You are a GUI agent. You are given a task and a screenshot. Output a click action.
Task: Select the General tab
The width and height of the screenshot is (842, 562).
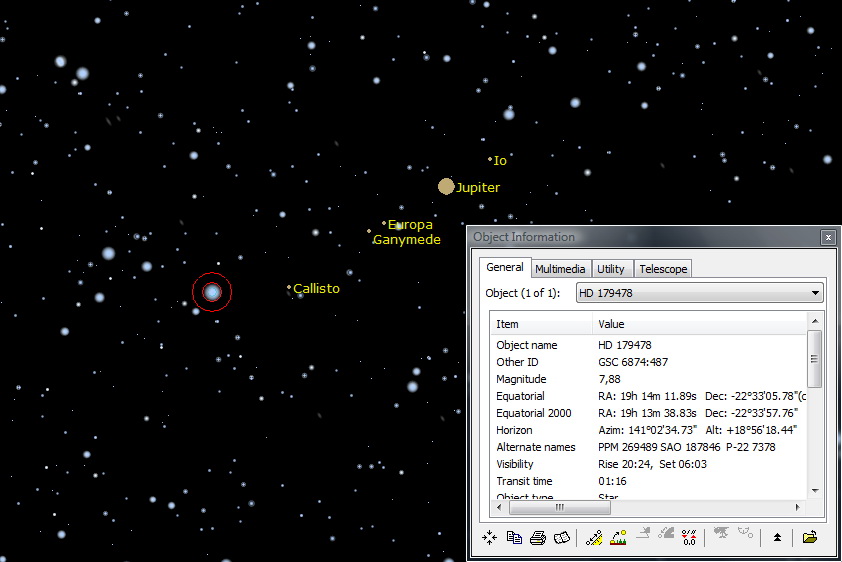505,268
